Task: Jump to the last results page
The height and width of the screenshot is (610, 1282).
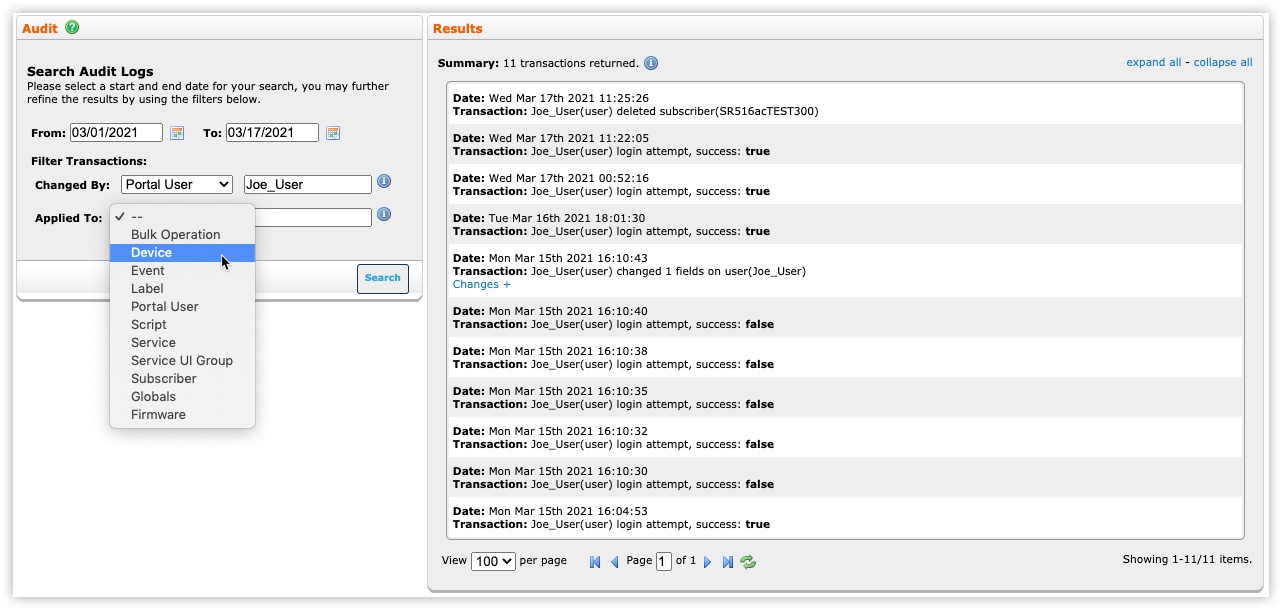Action: [727, 562]
